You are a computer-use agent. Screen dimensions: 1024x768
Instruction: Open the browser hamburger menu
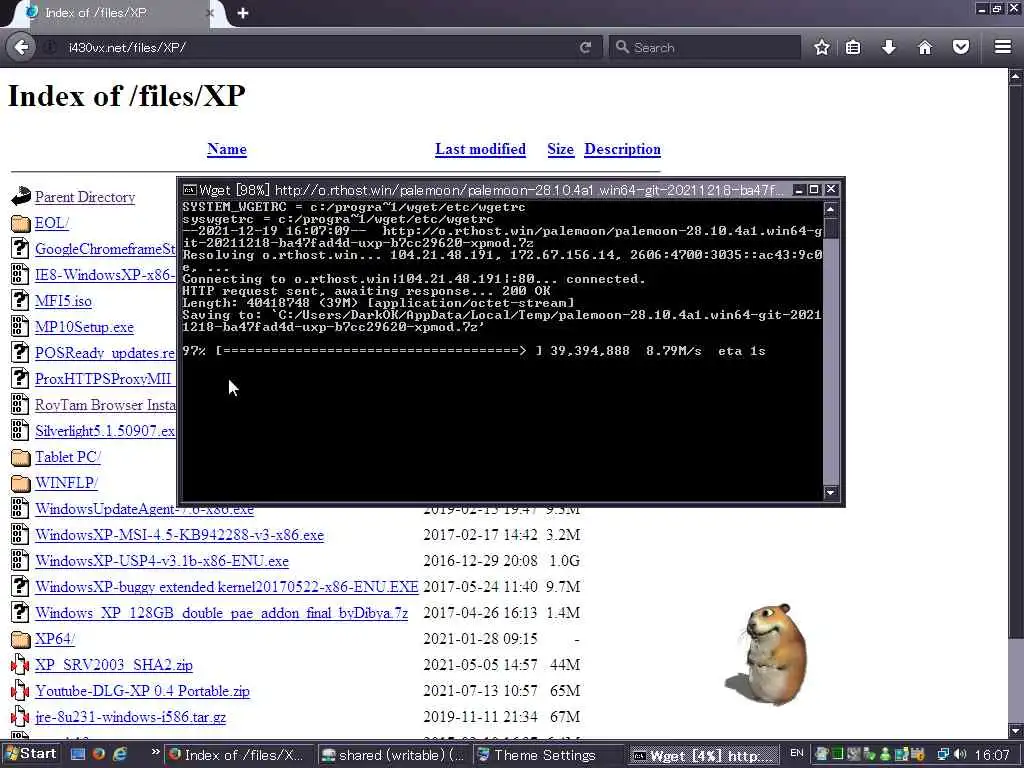(x=1003, y=47)
